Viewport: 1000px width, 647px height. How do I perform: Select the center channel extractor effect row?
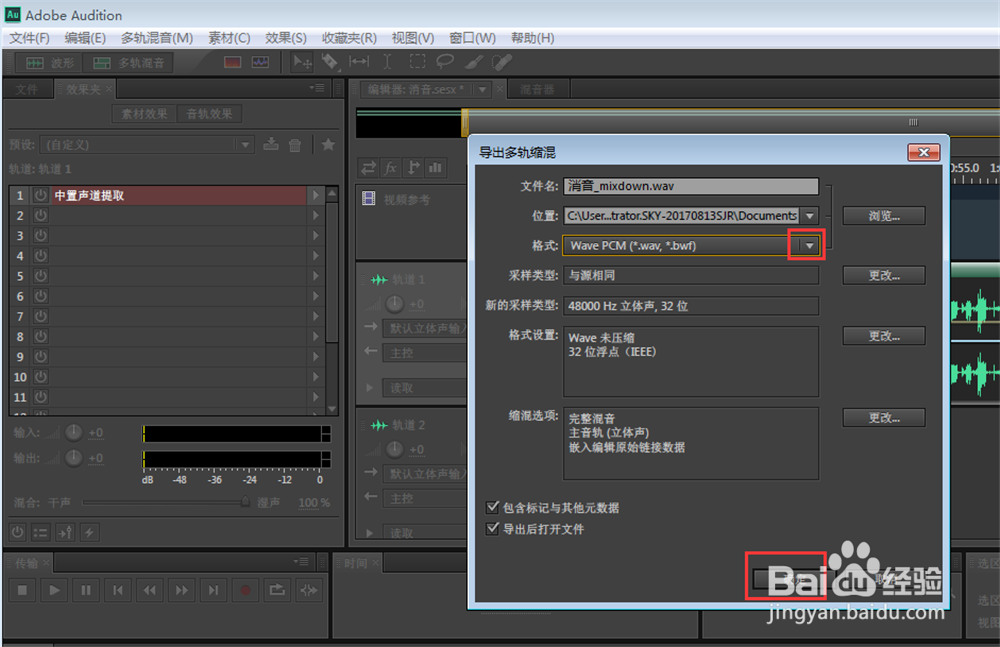click(179, 195)
